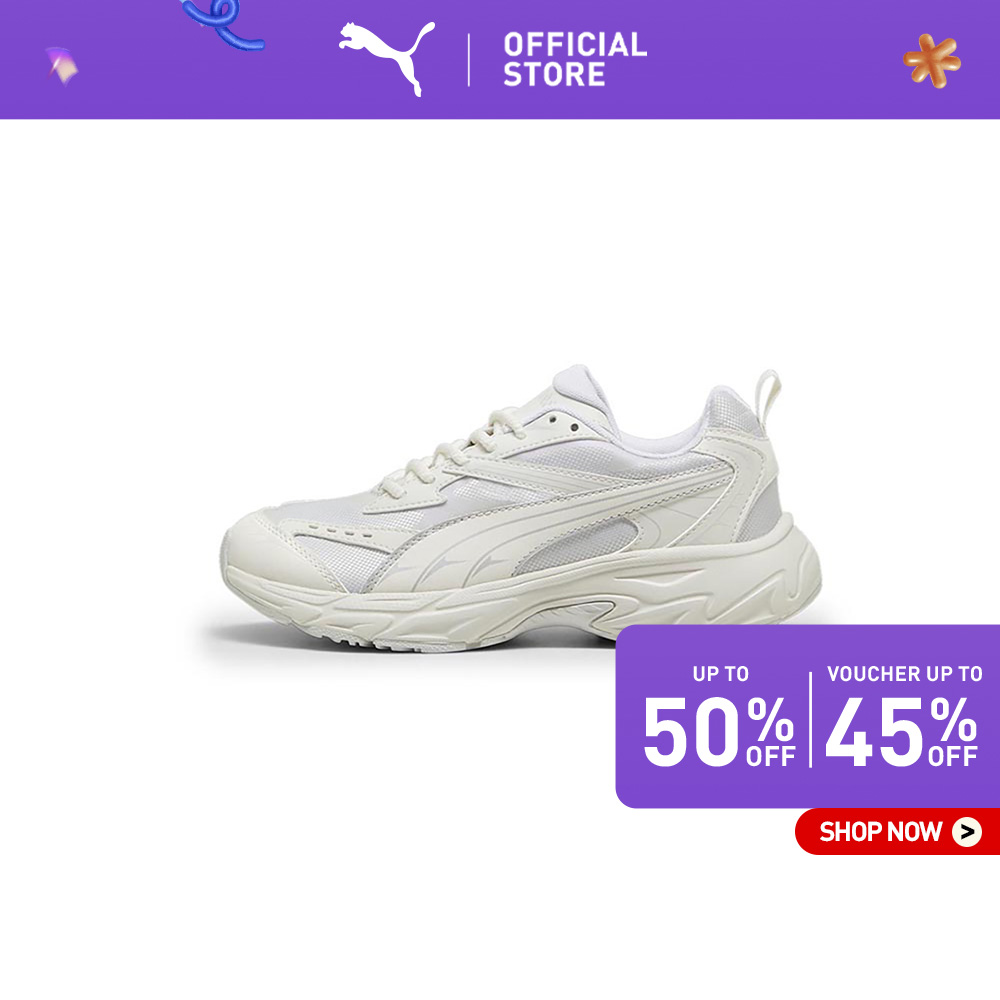Click the Voucher Up To label
The image size is (1000, 1000).
coord(904,673)
